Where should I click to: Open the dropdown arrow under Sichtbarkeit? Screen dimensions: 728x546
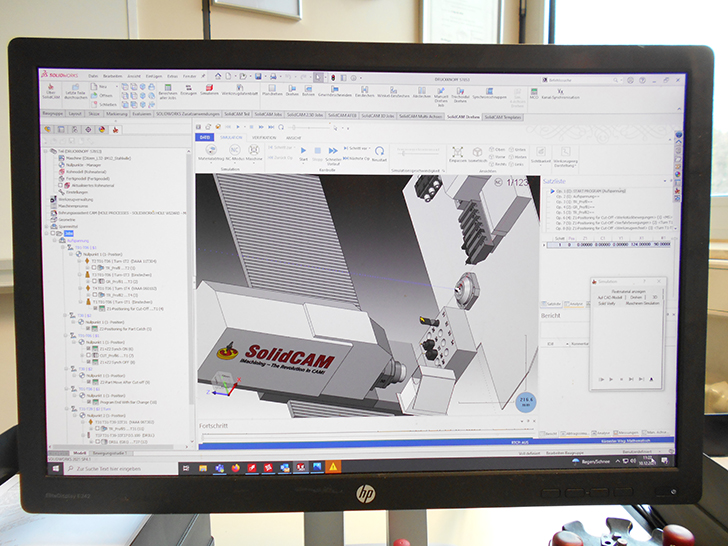[541, 166]
